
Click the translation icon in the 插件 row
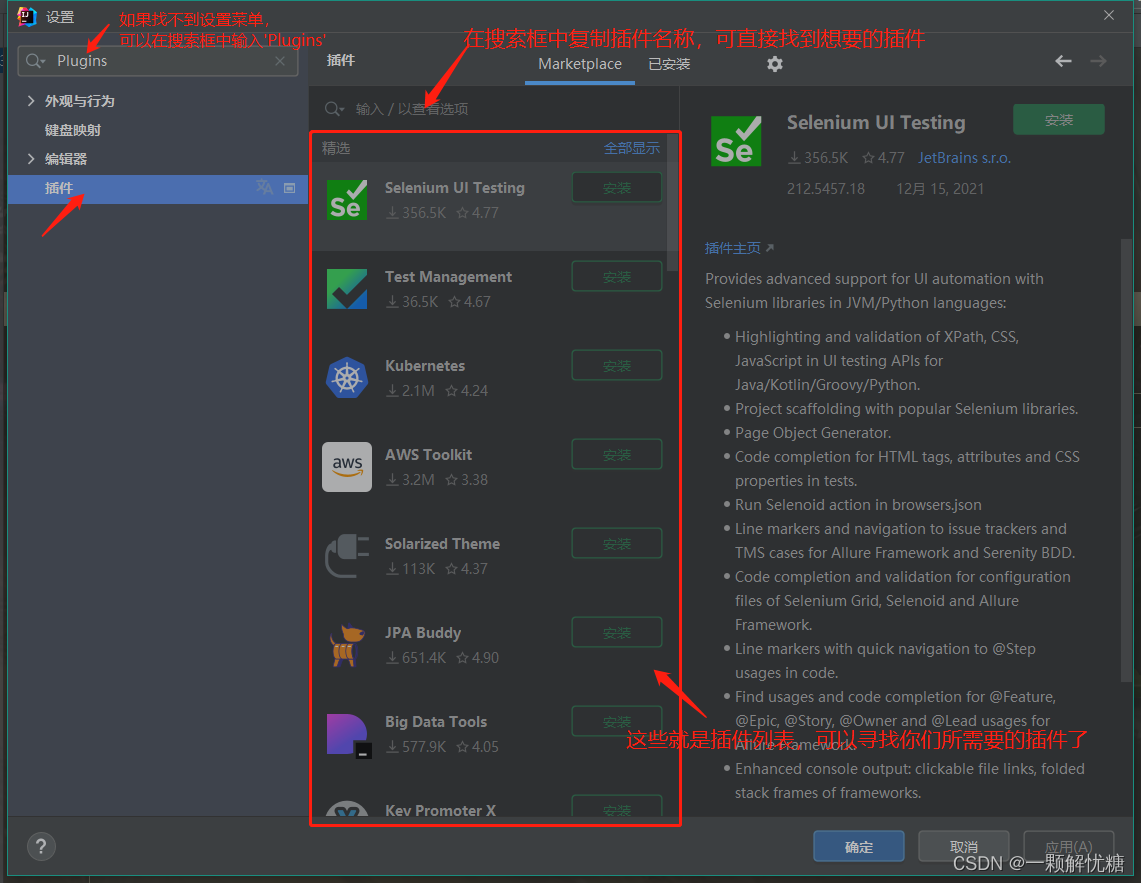(x=264, y=188)
